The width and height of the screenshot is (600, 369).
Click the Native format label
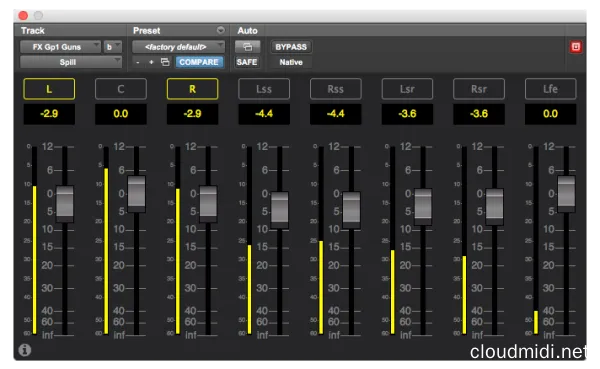click(291, 62)
